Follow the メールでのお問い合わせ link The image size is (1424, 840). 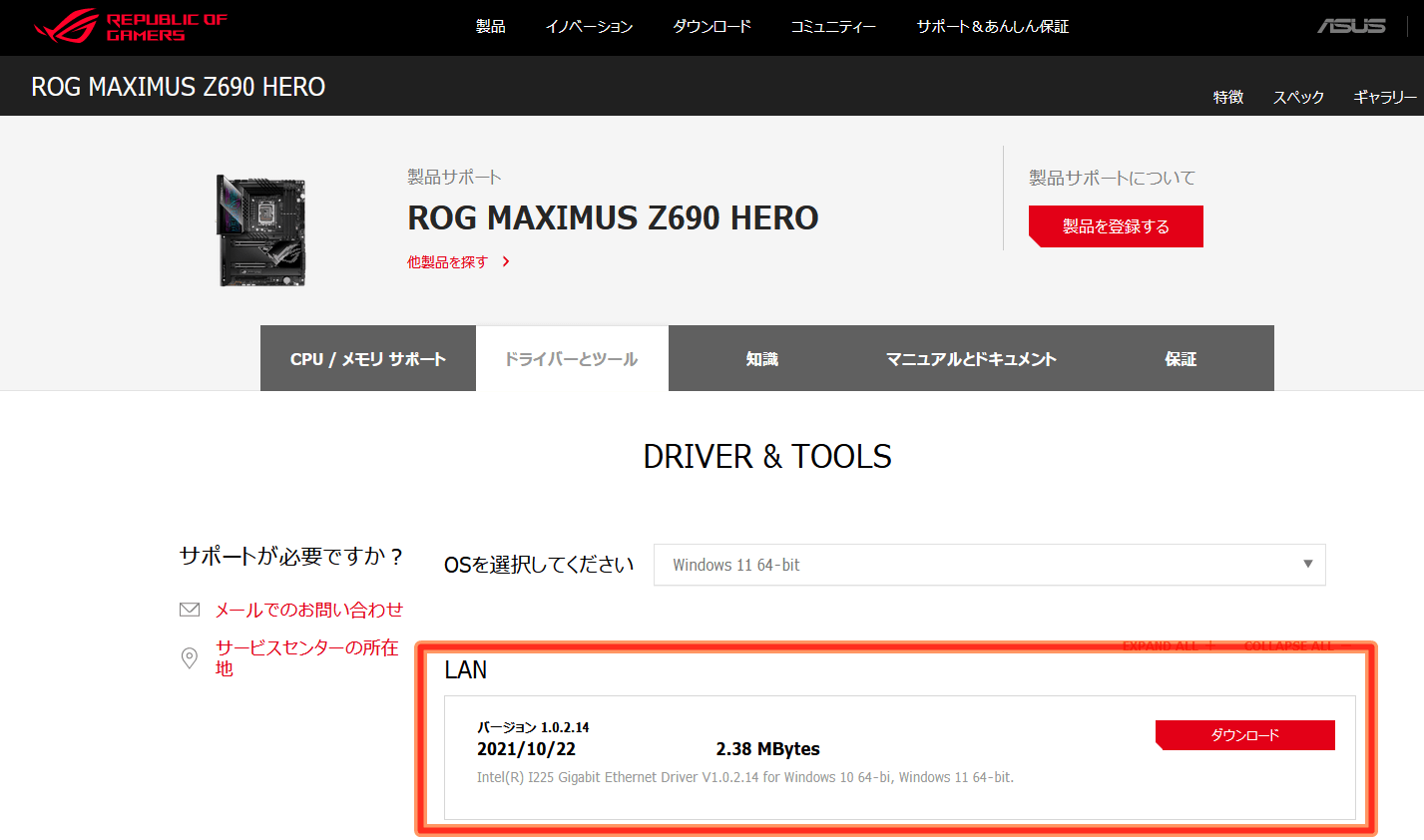click(x=309, y=610)
